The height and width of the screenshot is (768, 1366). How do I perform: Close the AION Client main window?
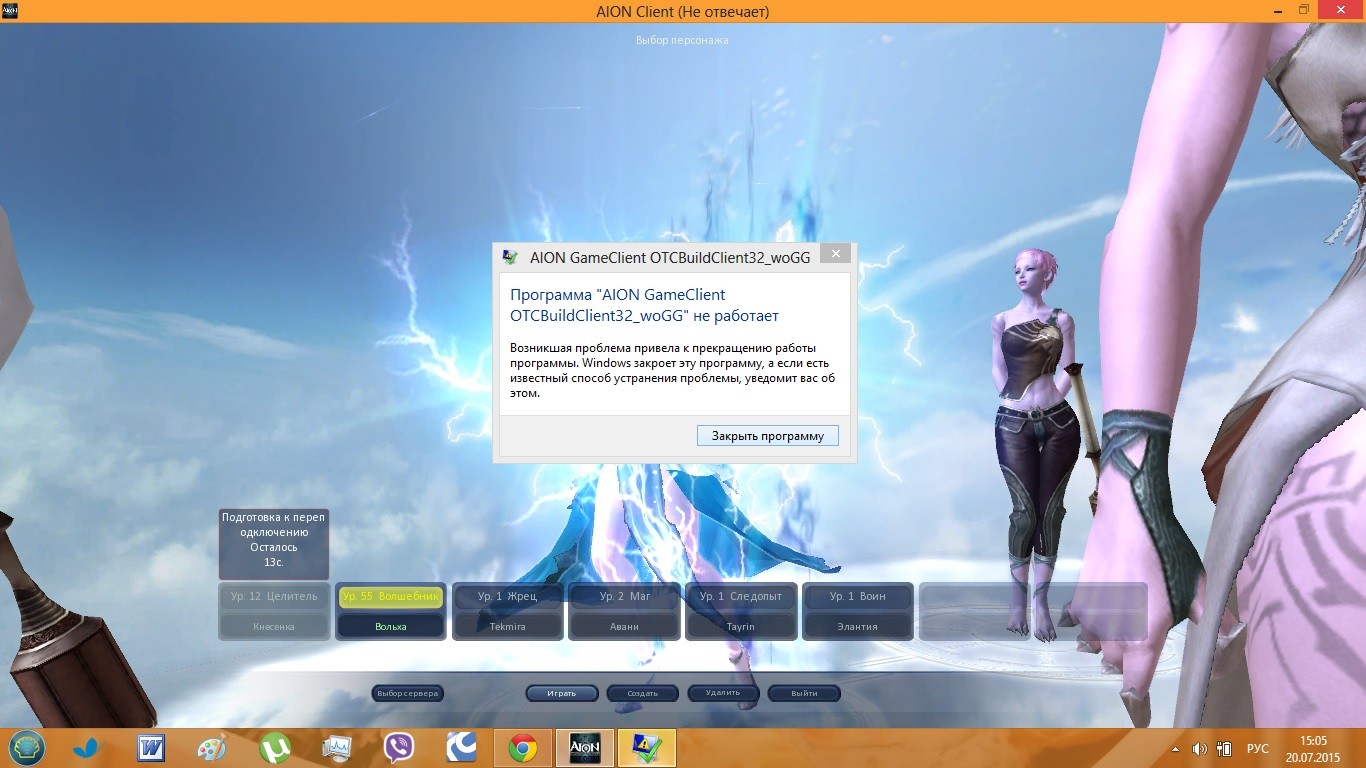[1341, 9]
